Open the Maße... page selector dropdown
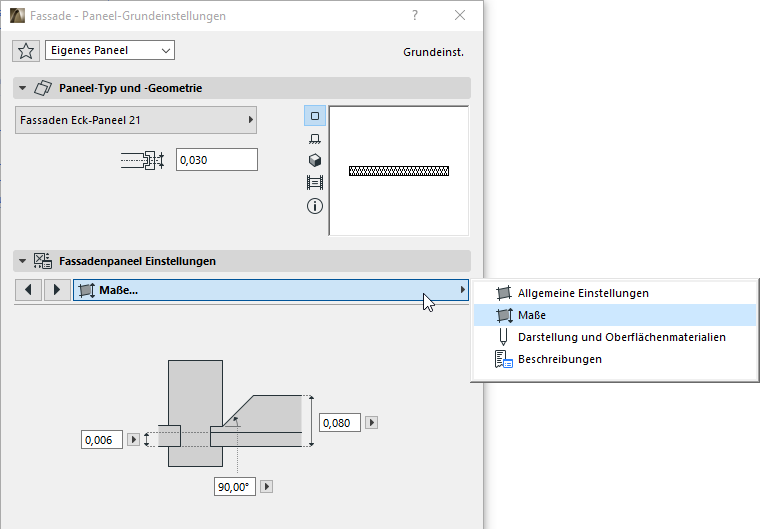760x529 pixels. [x=270, y=290]
